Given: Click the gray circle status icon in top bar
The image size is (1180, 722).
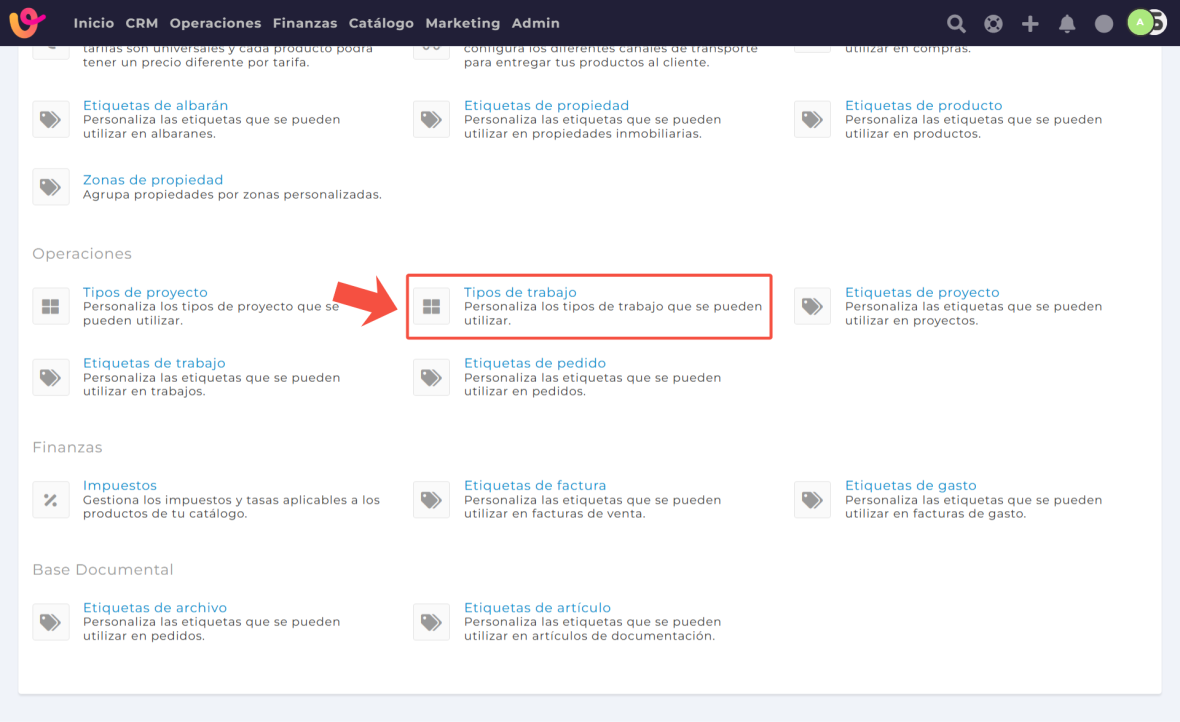Looking at the screenshot, I should pyautogui.click(x=1104, y=24).
